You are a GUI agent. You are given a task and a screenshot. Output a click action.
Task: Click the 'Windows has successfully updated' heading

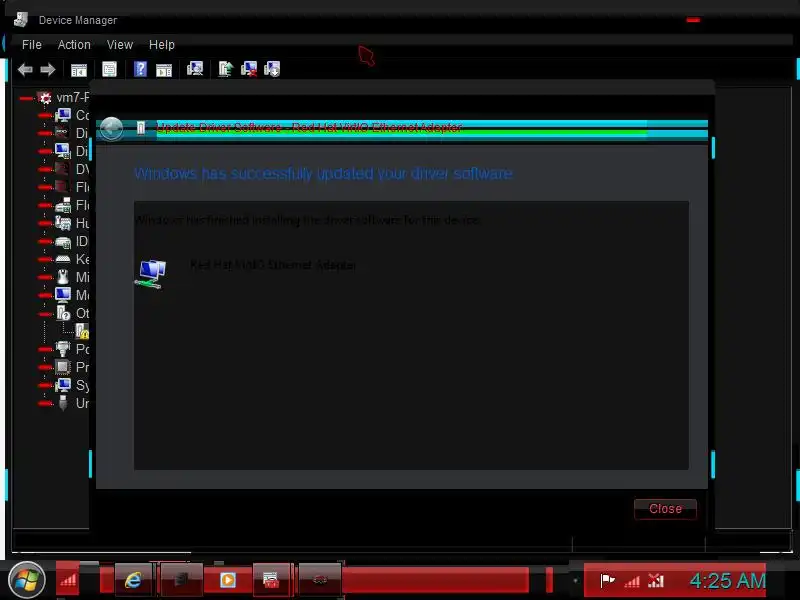(x=323, y=173)
